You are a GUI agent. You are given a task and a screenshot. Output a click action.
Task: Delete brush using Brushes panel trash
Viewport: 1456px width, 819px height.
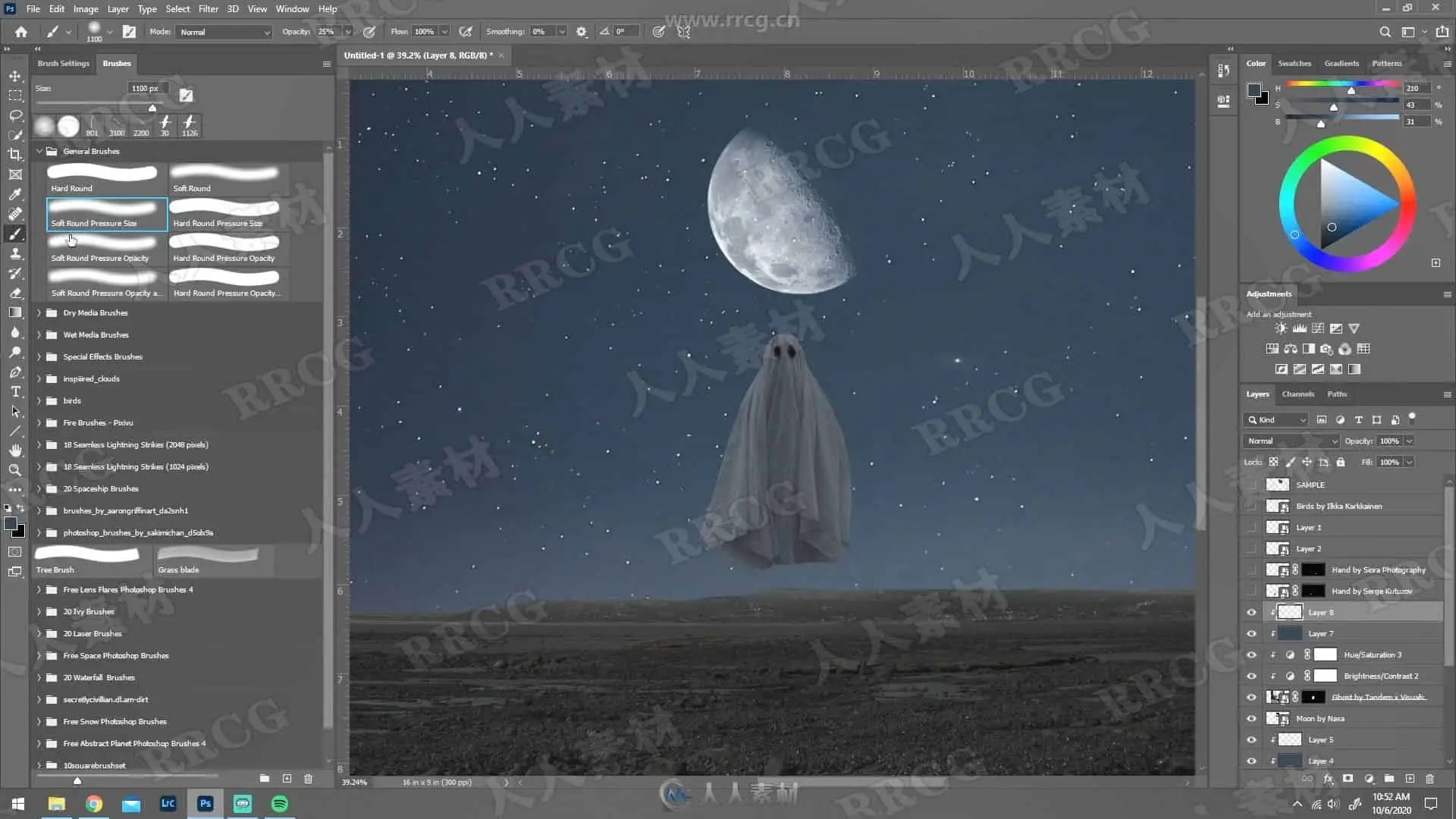click(x=308, y=779)
